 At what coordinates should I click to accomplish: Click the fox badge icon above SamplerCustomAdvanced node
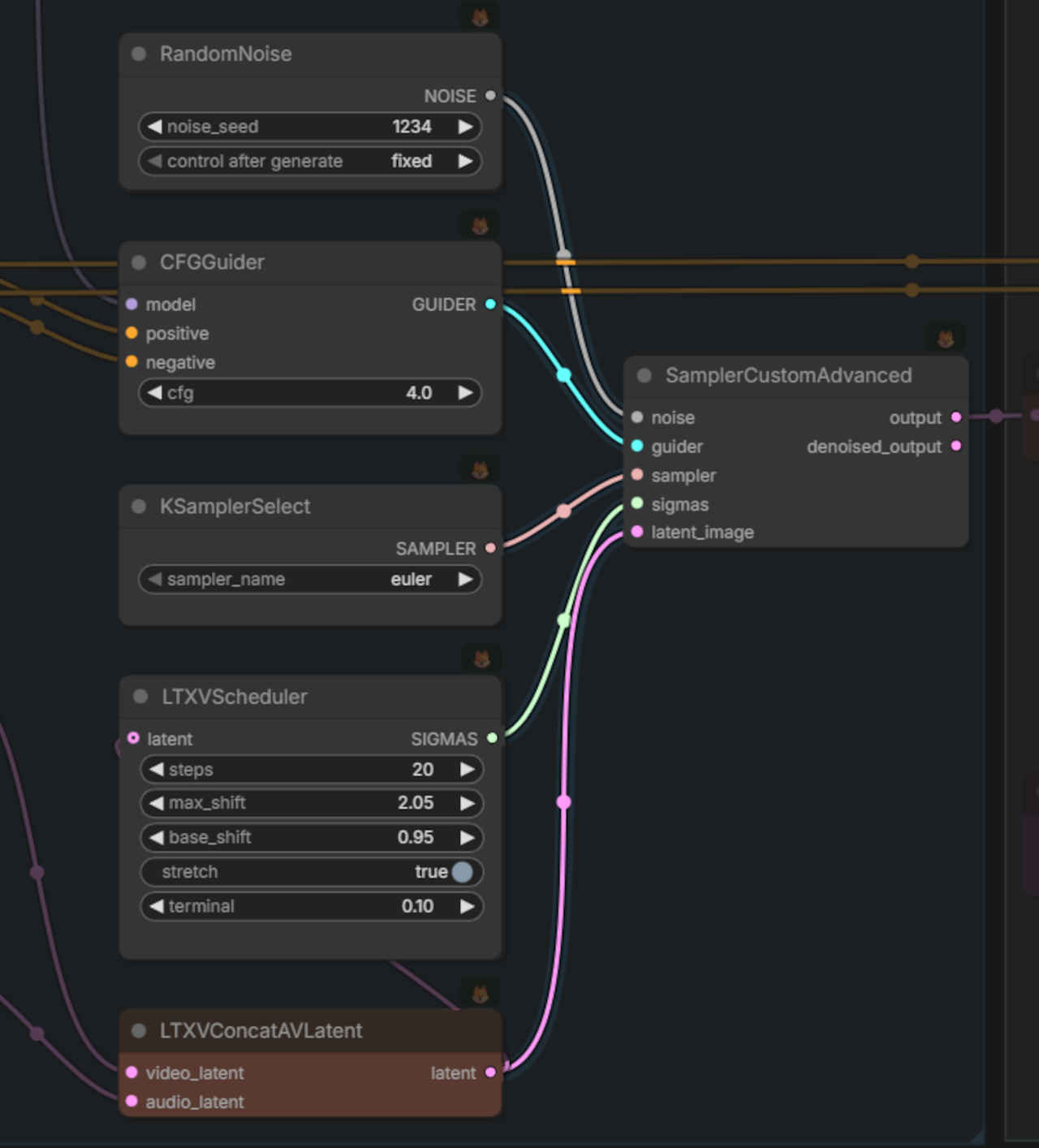point(945,337)
